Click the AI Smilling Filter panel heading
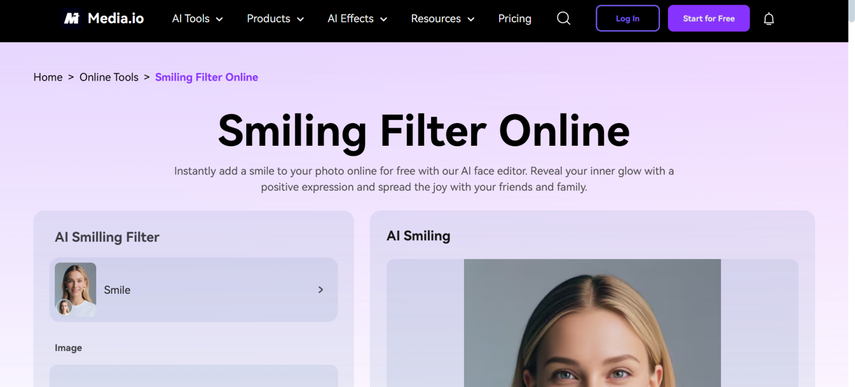 107,237
